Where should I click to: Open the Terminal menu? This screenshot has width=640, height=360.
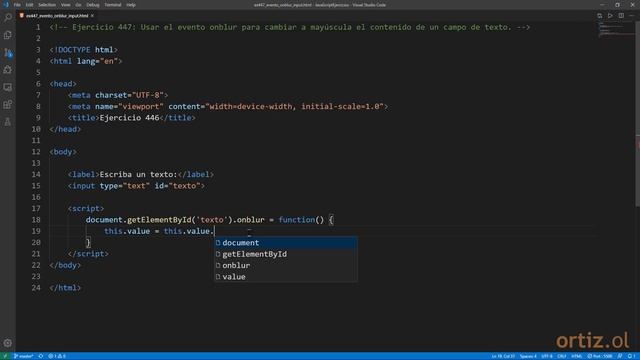[113, 5]
